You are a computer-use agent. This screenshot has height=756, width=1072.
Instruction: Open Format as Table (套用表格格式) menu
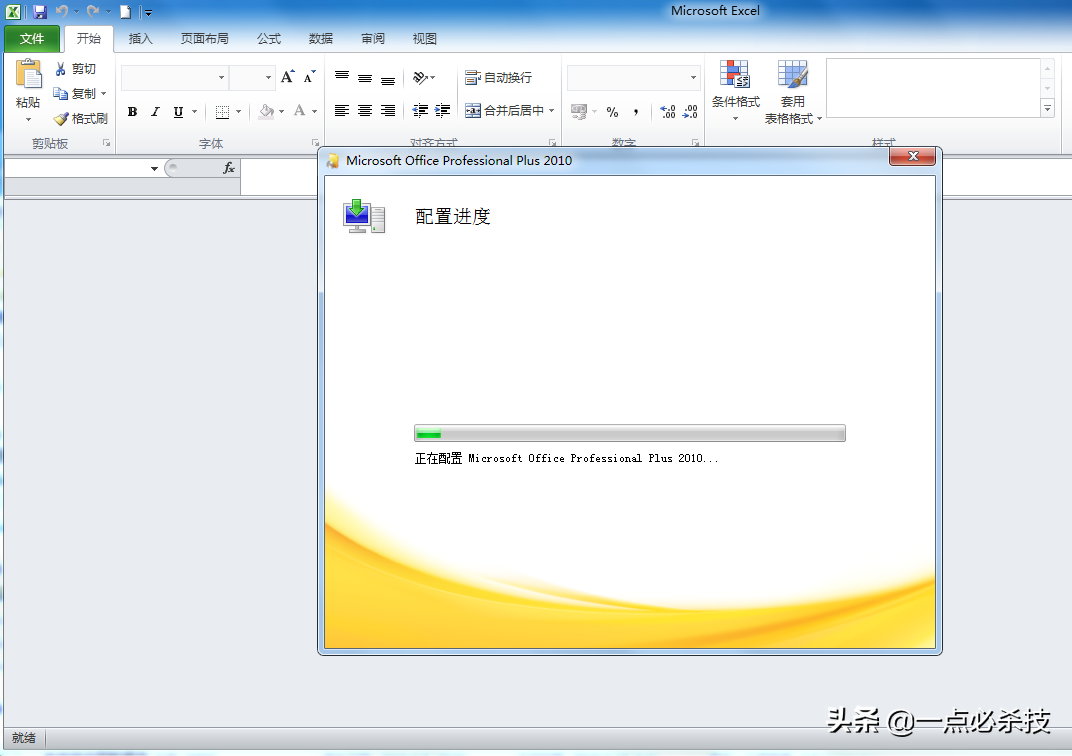793,92
